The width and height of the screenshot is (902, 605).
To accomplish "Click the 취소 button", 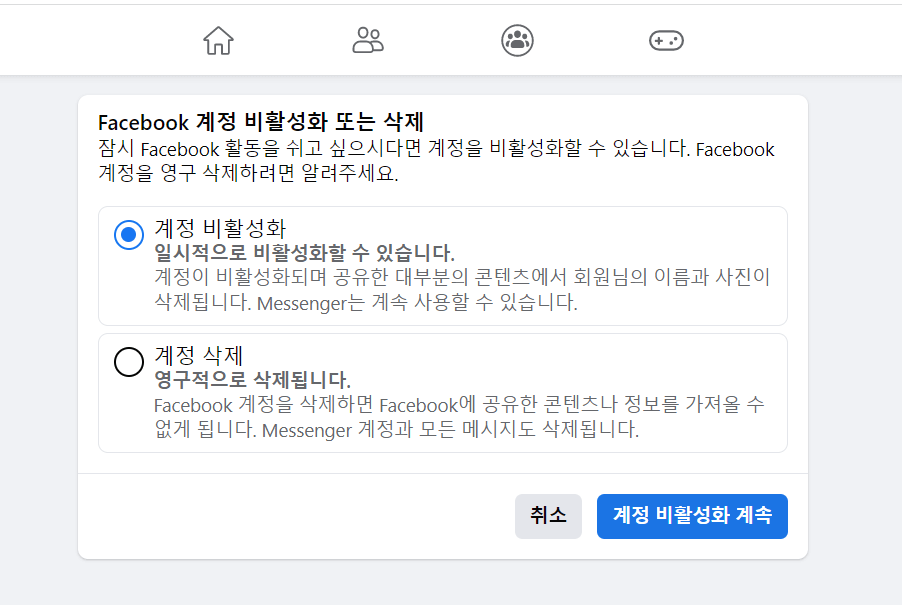I will tap(548, 516).
